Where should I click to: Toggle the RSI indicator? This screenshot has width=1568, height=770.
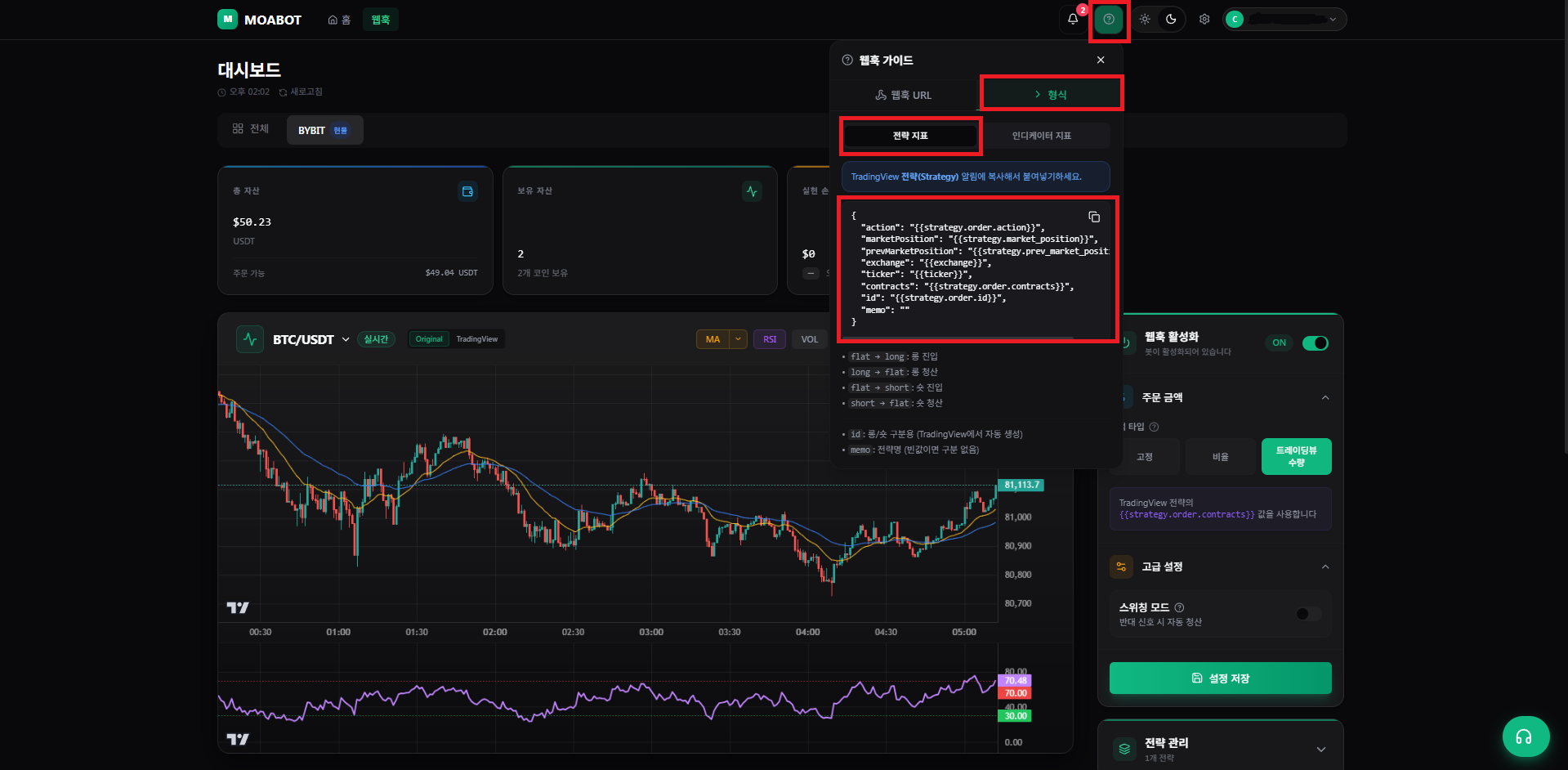(770, 339)
